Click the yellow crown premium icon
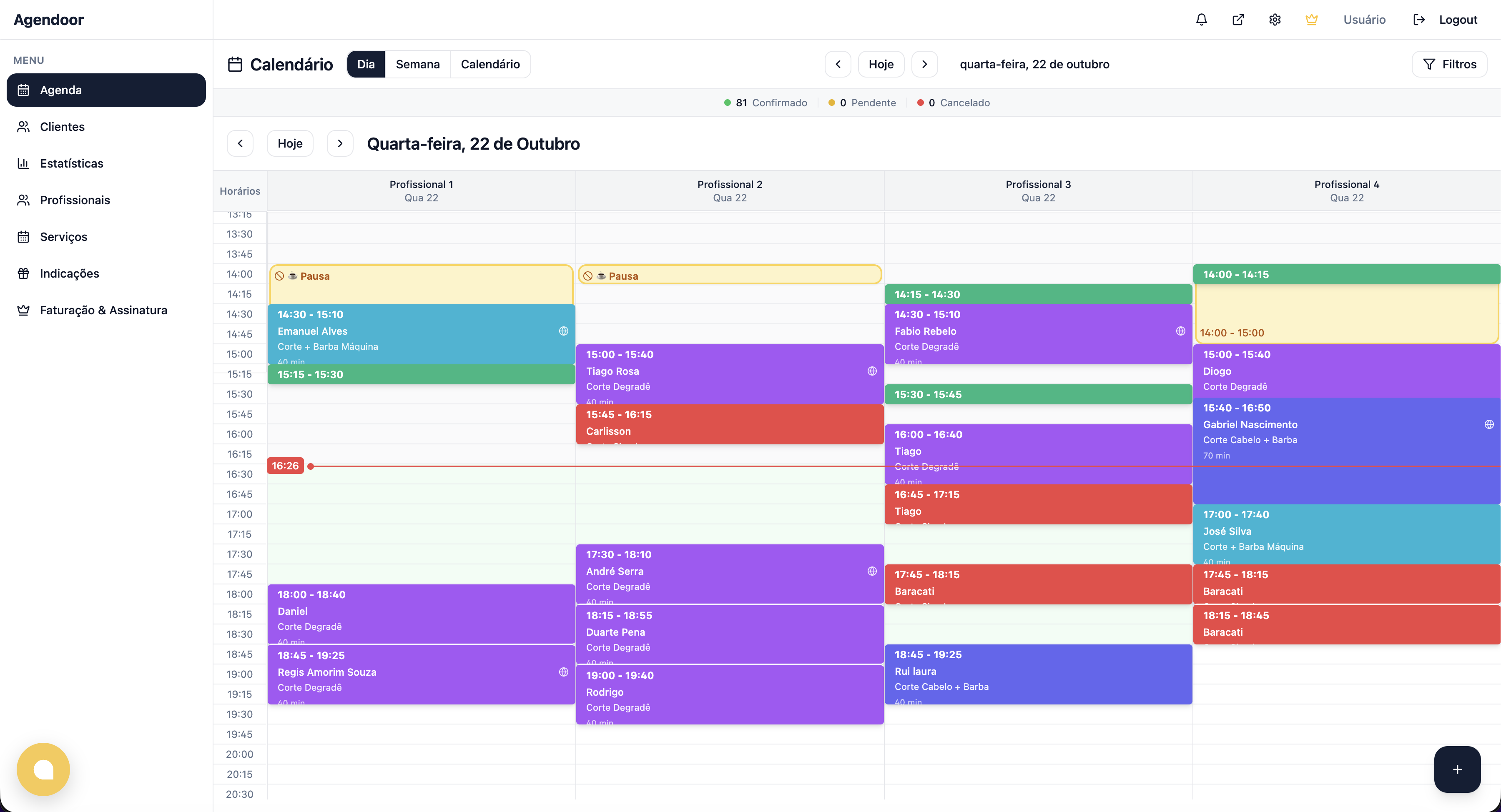1501x812 pixels. tap(1312, 20)
